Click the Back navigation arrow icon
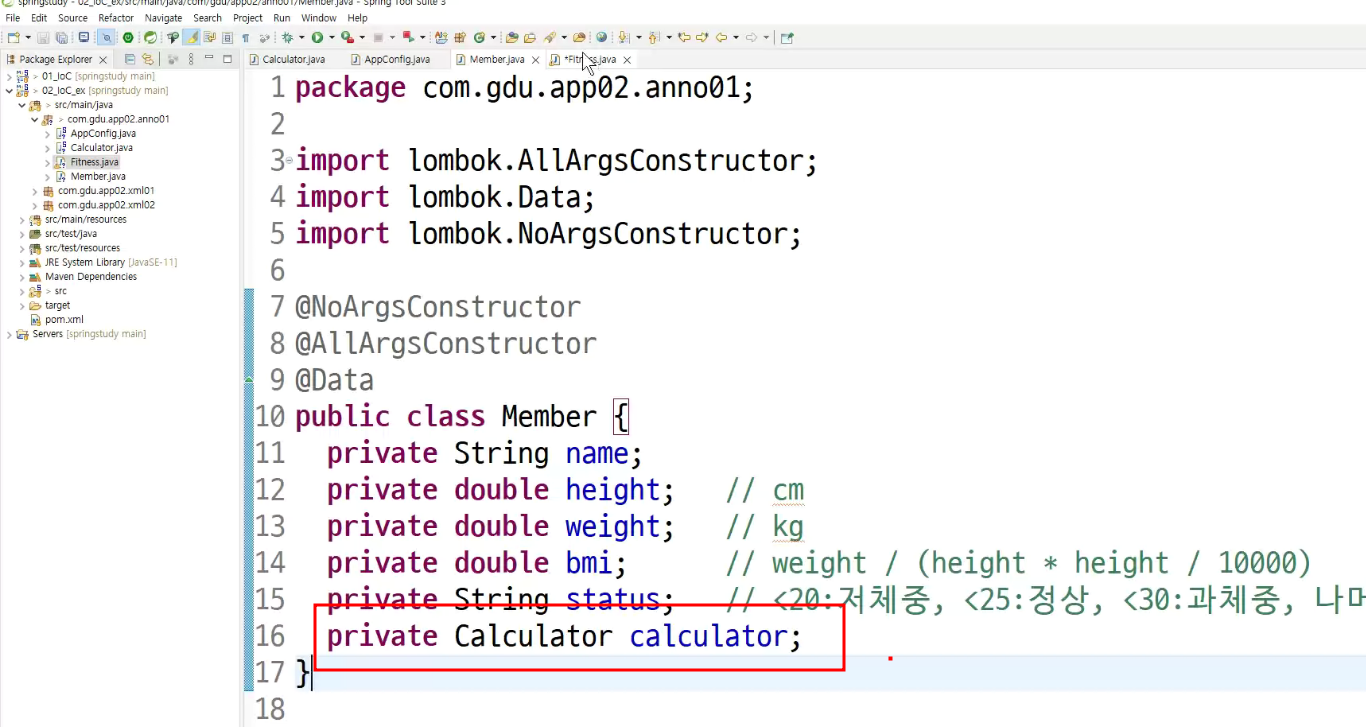Viewport: 1366px width, 727px height. point(721,38)
